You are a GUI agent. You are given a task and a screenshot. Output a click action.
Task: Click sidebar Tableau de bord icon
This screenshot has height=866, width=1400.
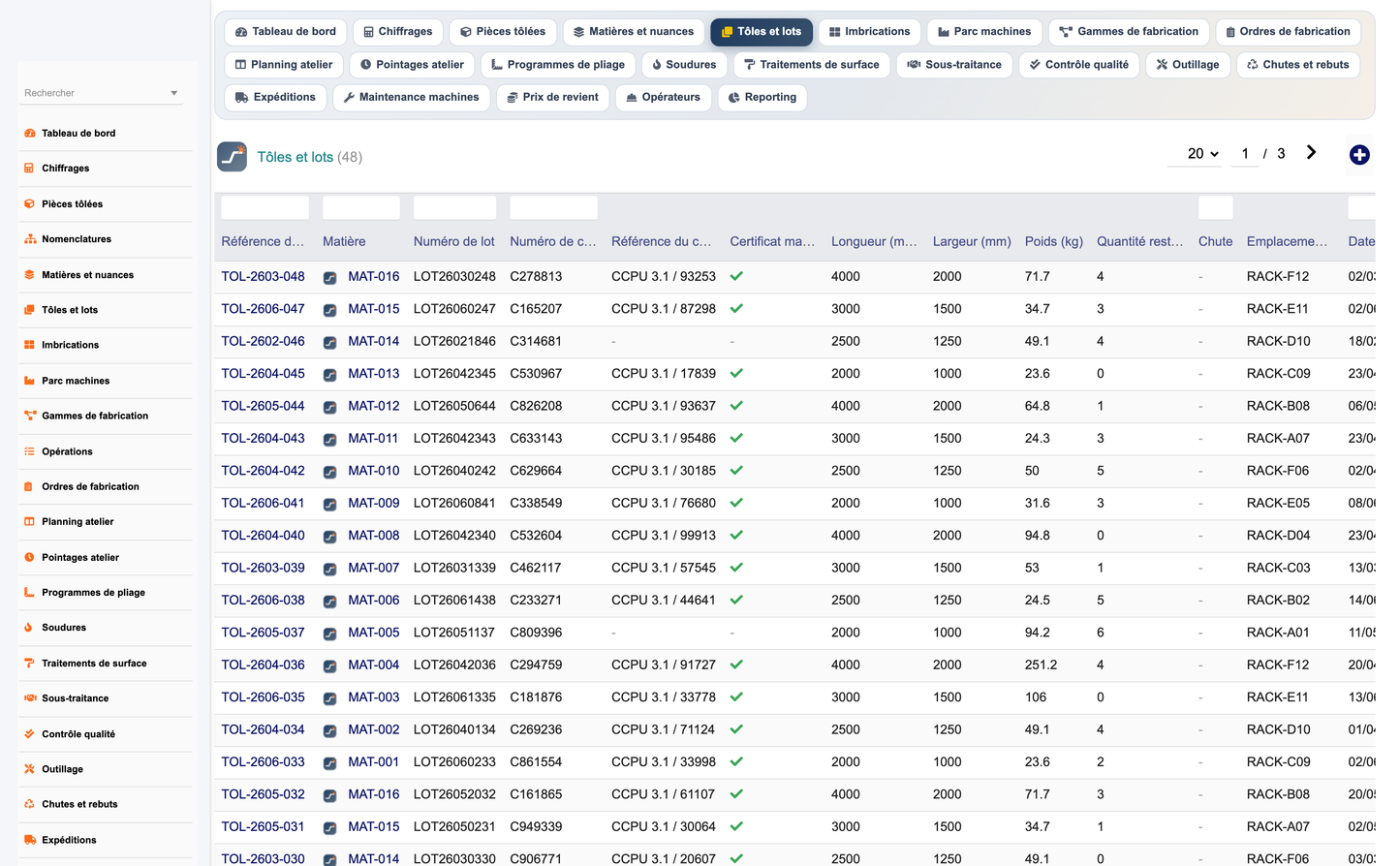tap(30, 134)
